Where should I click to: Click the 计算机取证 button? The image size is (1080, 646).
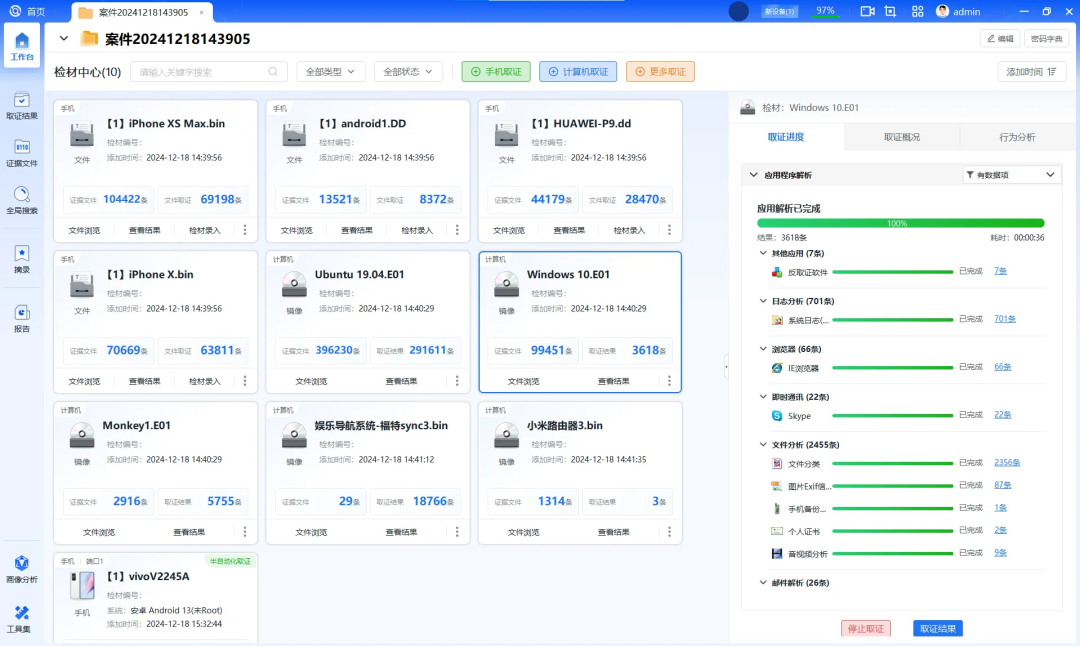click(579, 72)
